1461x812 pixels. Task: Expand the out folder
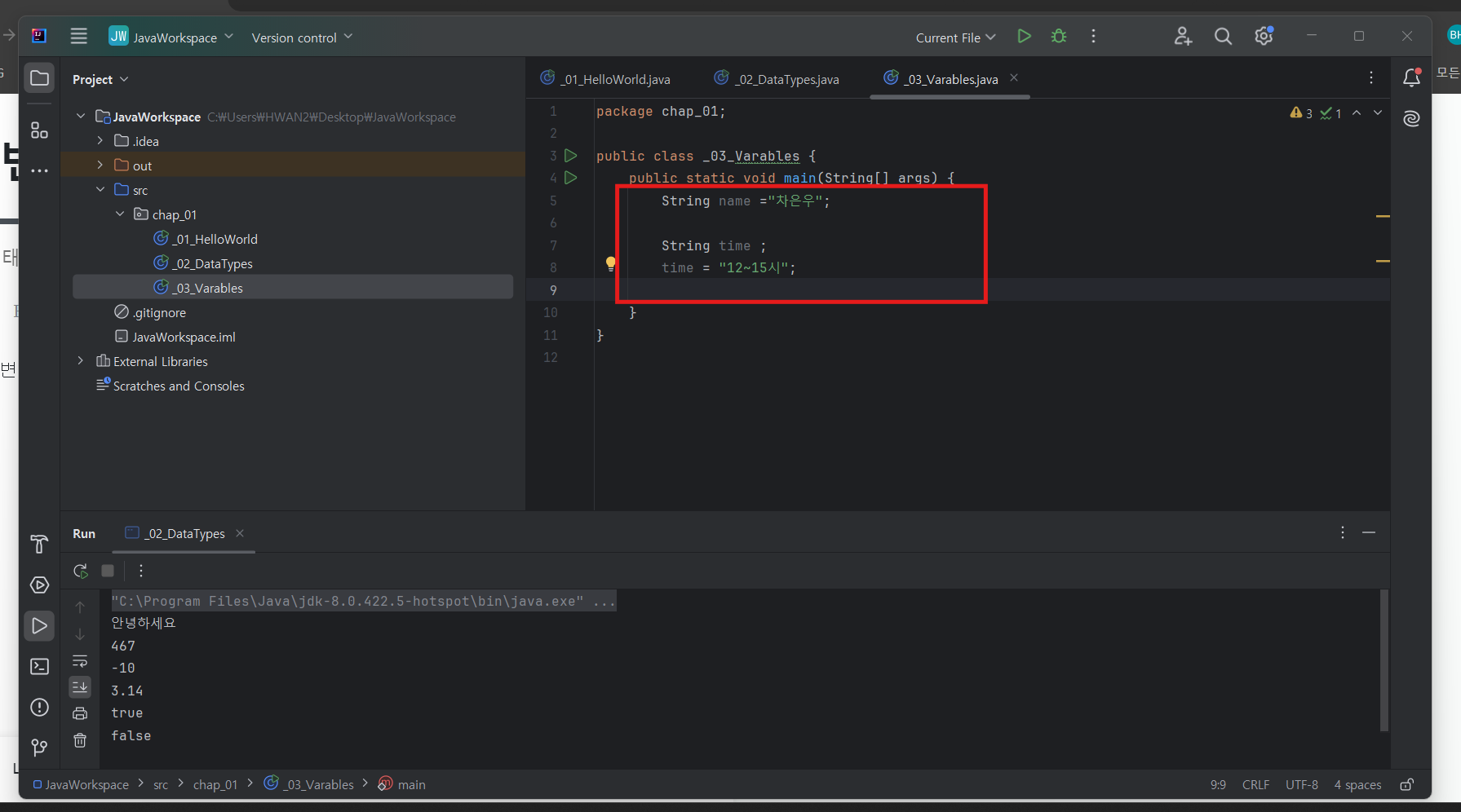100,165
